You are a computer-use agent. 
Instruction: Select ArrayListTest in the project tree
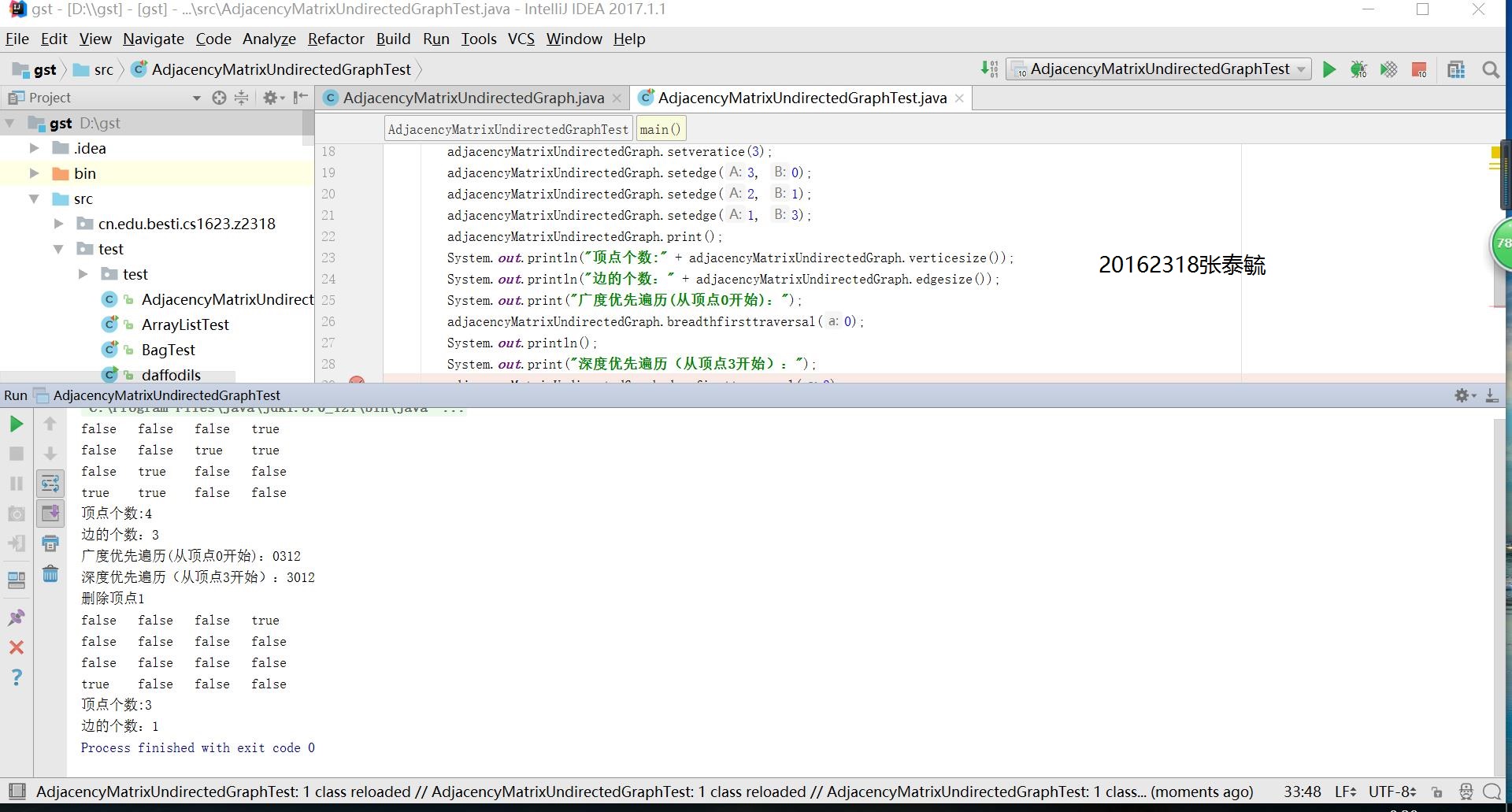(185, 324)
